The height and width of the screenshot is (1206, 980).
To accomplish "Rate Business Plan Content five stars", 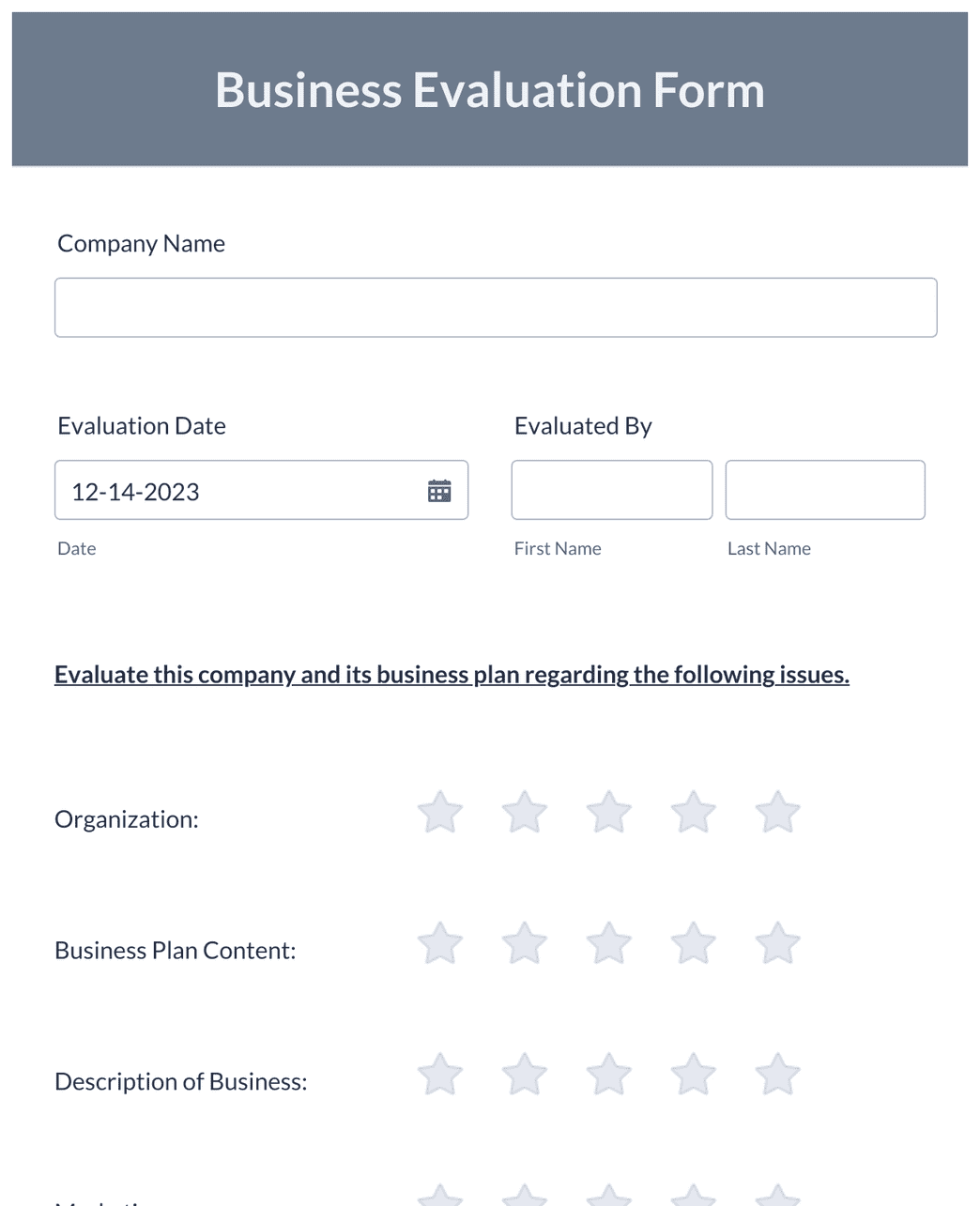I will point(777,943).
